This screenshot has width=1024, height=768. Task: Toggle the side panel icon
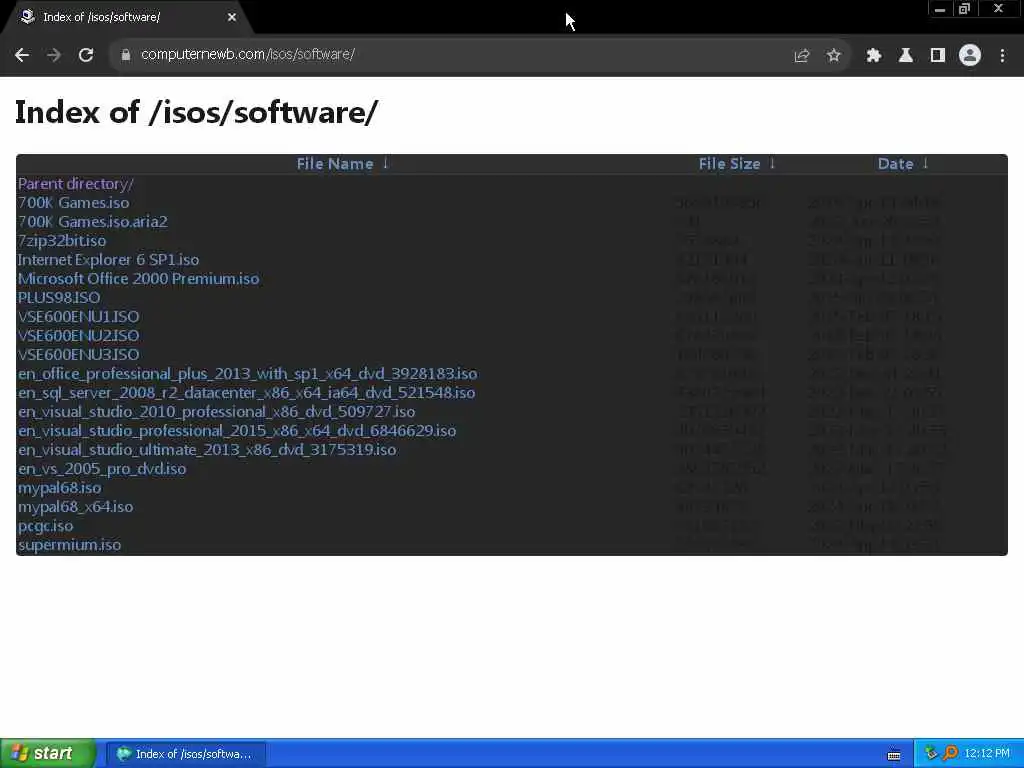click(x=938, y=56)
